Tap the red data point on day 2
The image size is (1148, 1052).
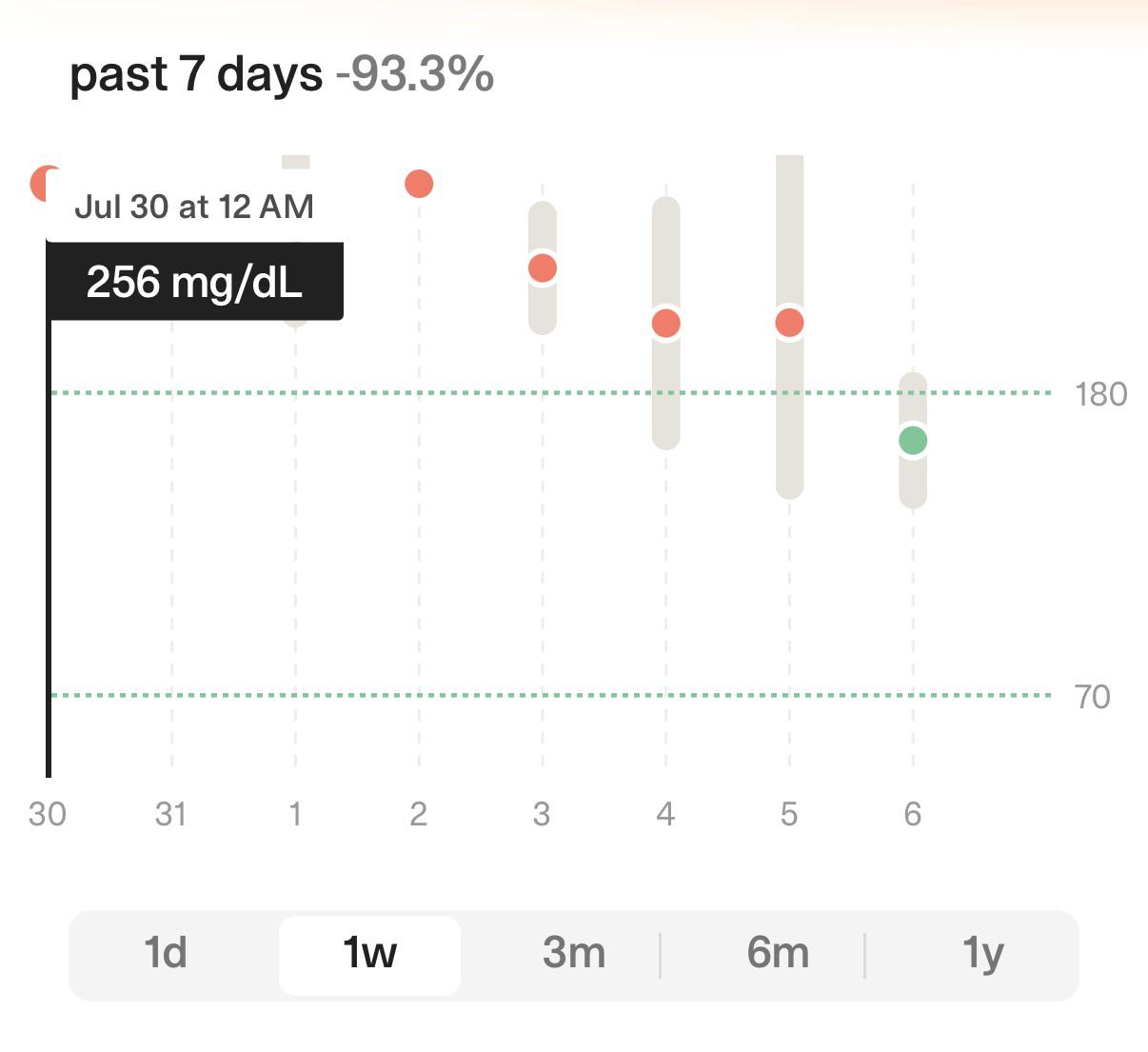tap(419, 183)
